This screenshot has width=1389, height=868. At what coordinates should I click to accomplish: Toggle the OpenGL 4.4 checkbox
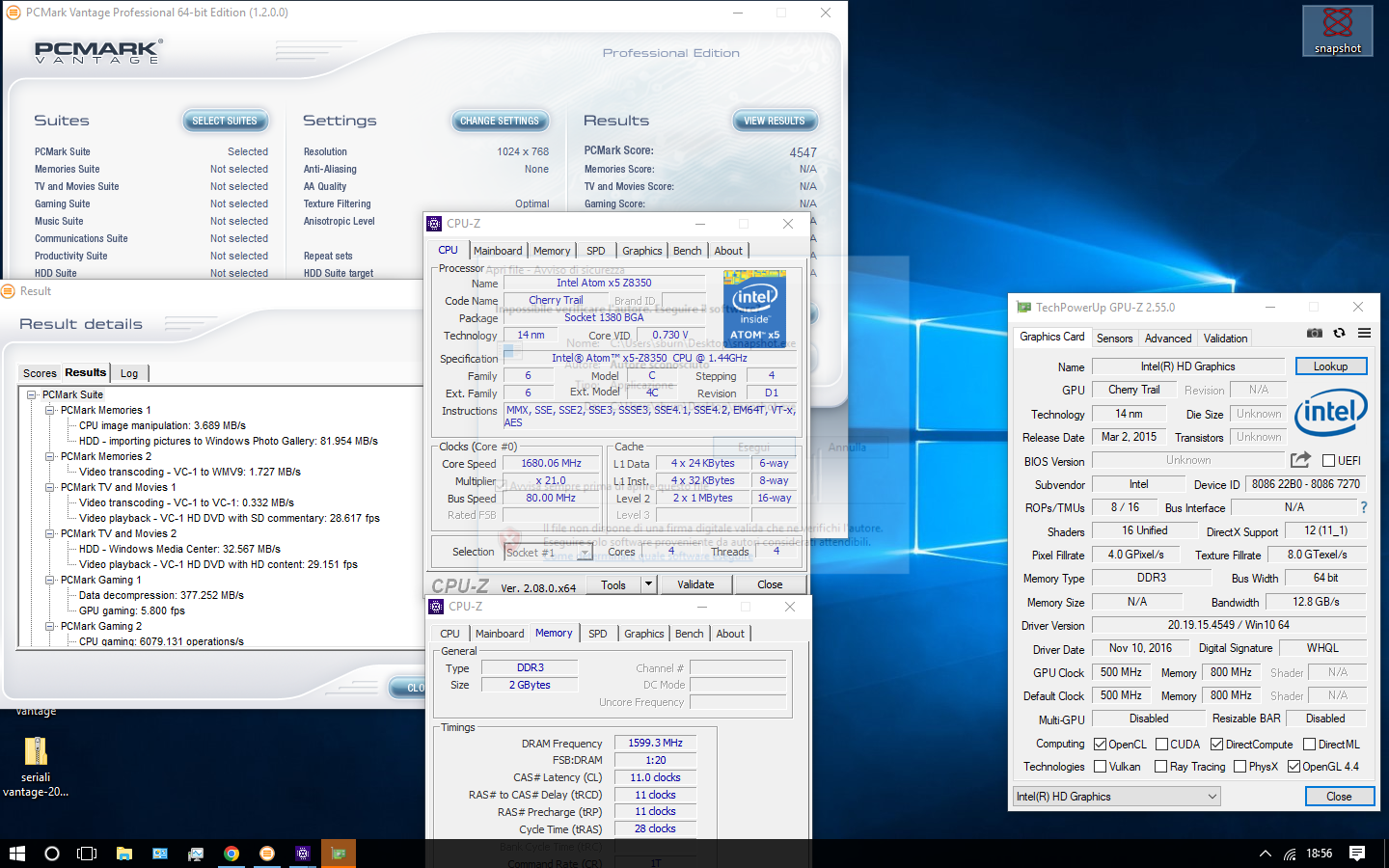[x=1294, y=767]
